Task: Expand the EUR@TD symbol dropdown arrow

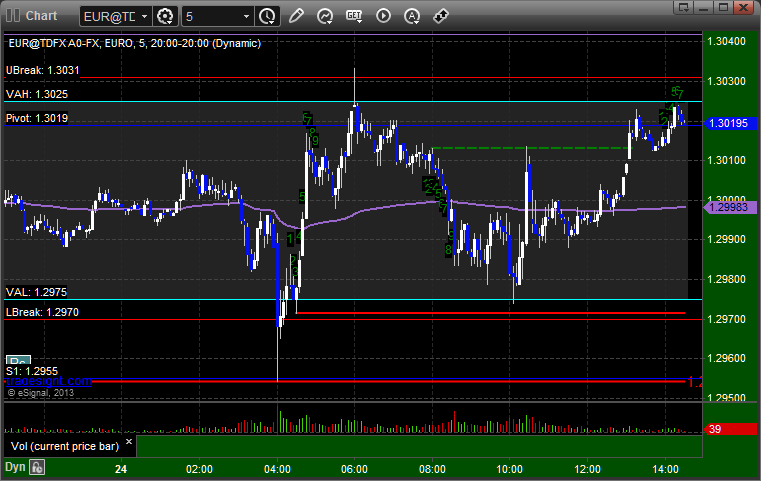Action: (x=144, y=17)
